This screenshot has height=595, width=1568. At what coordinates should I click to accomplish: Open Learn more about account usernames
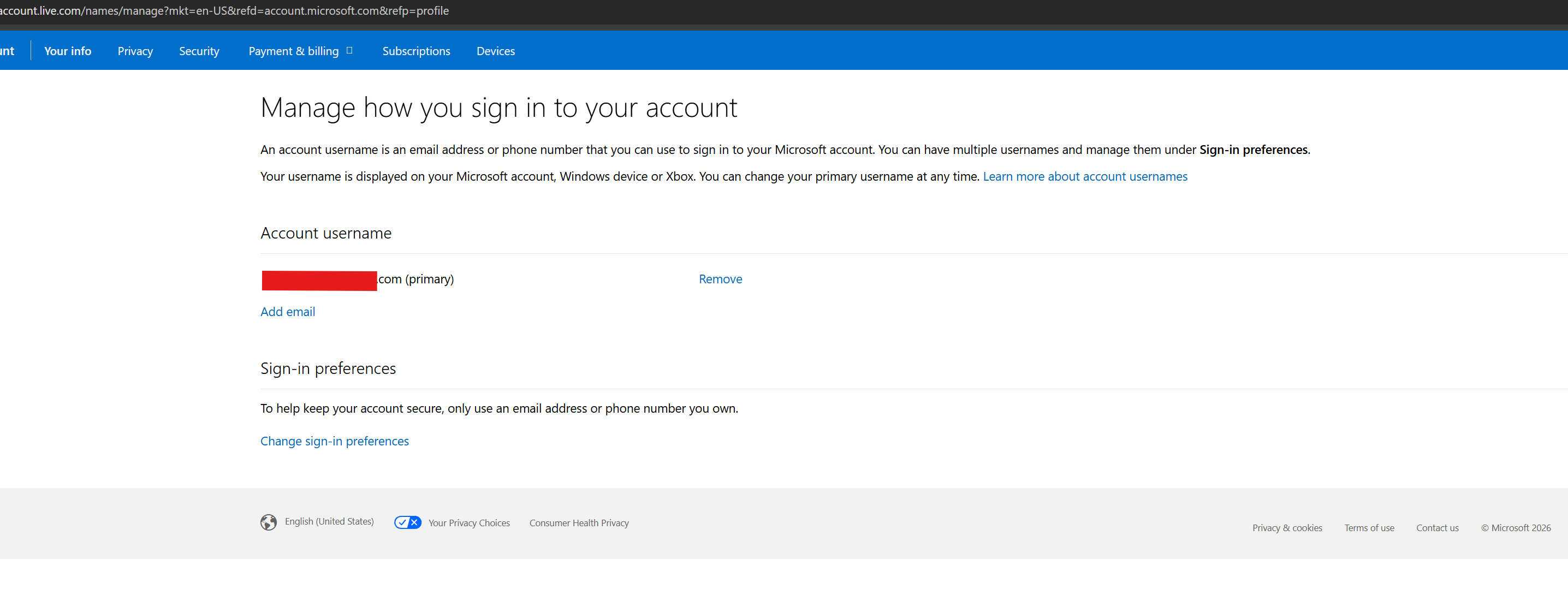1085,176
